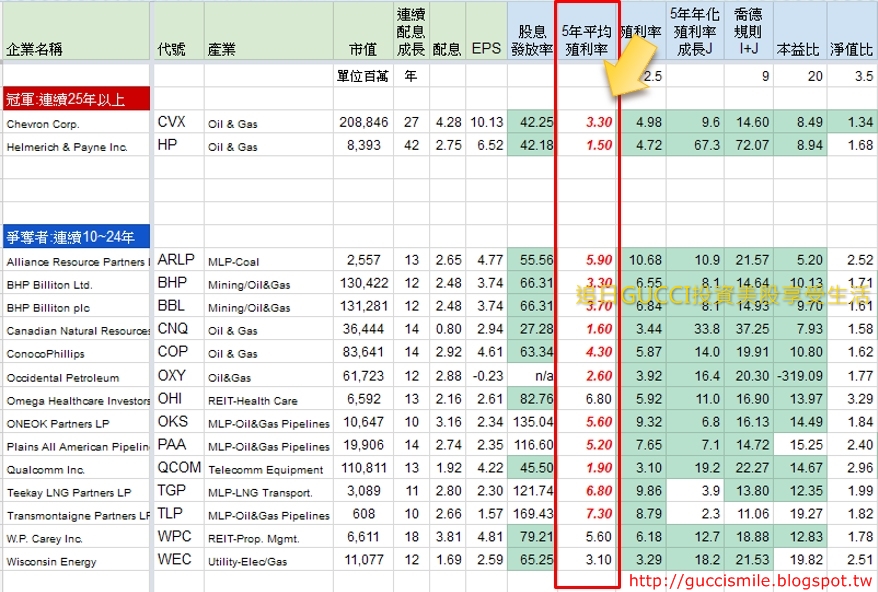Click the 10.68 yield cell for ARLP

[x=642, y=260]
